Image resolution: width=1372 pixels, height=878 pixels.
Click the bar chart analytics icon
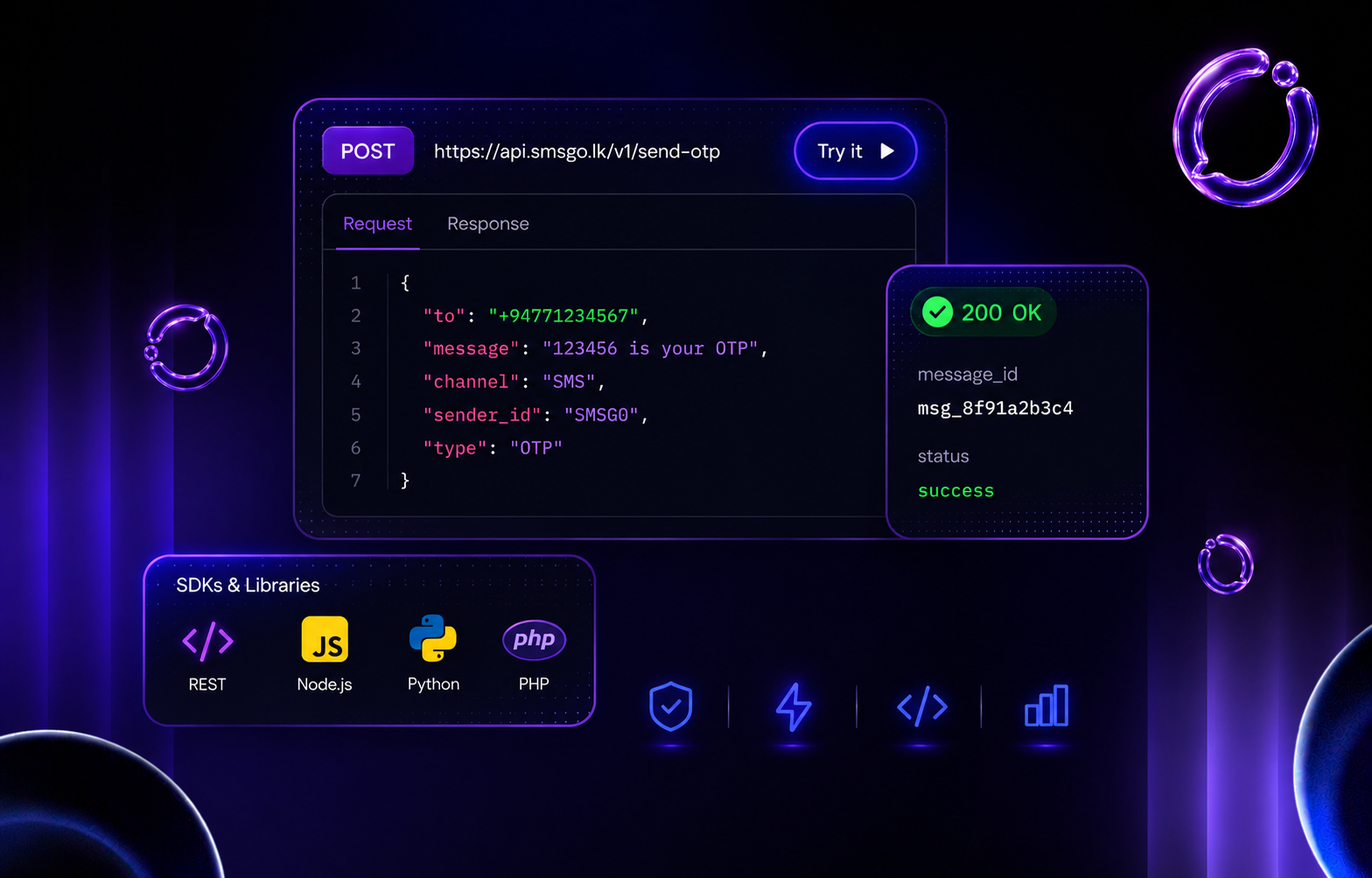click(1046, 706)
